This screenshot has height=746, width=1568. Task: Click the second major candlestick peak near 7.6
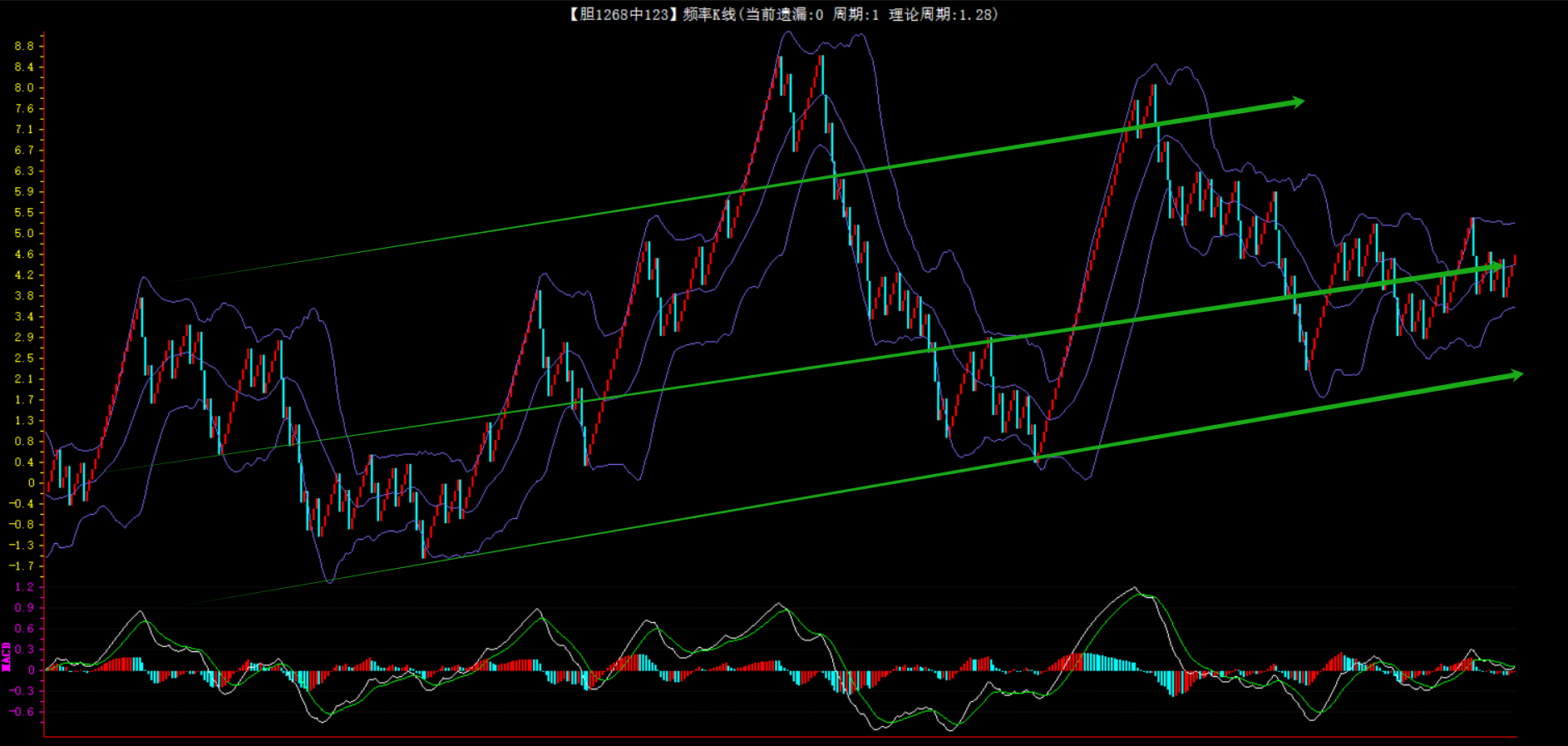click(x=1154, y=86)
